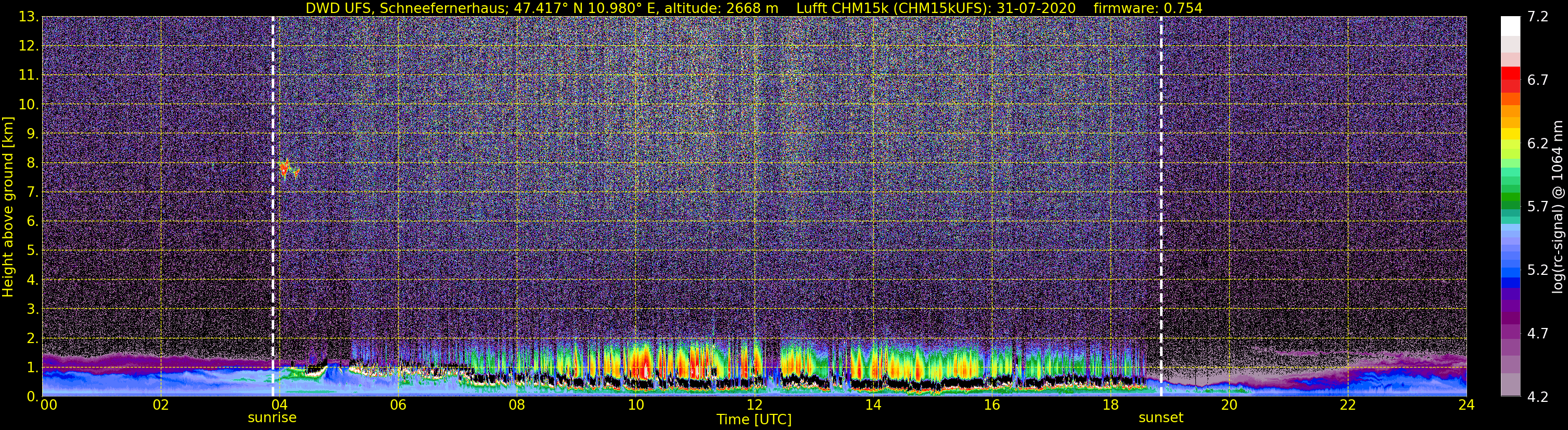
Task: Click the purple colorbar swatch near 4.7
Action: 1510,333
